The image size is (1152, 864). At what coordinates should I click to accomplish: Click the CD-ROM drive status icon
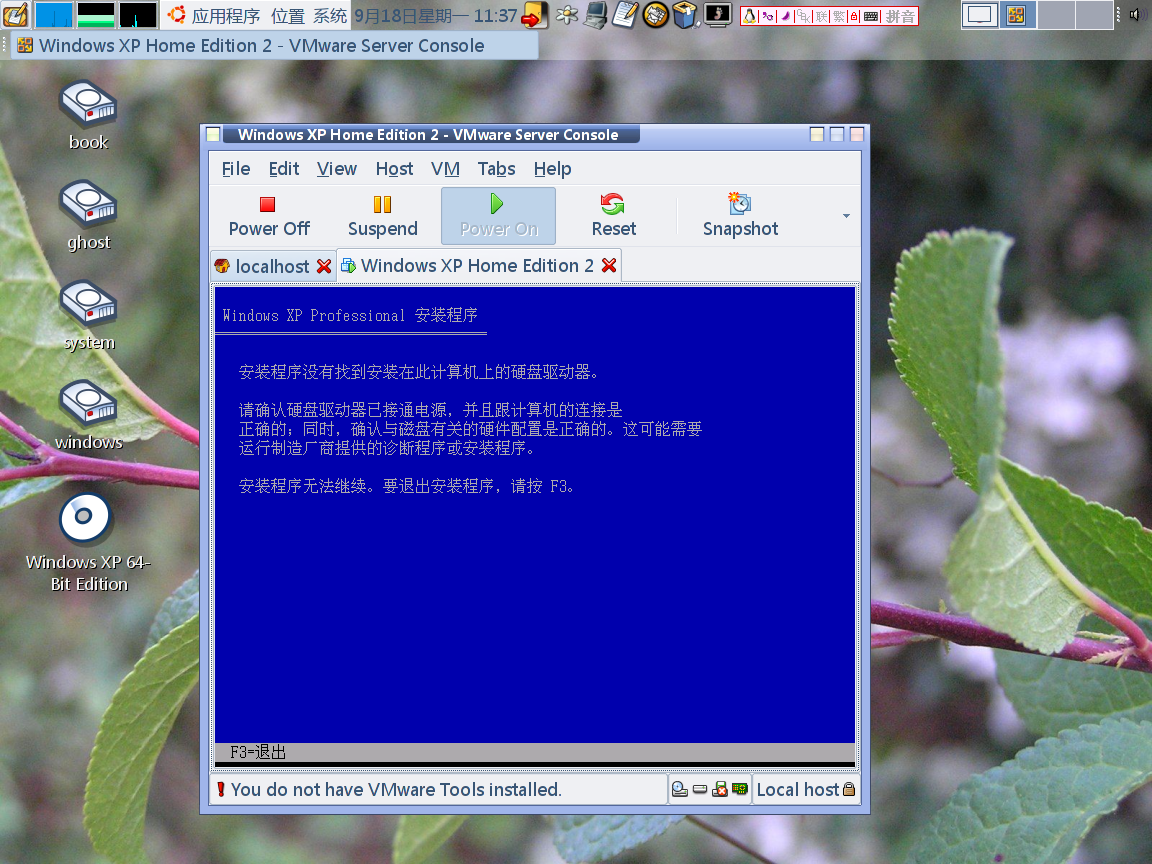click(680, 789)
